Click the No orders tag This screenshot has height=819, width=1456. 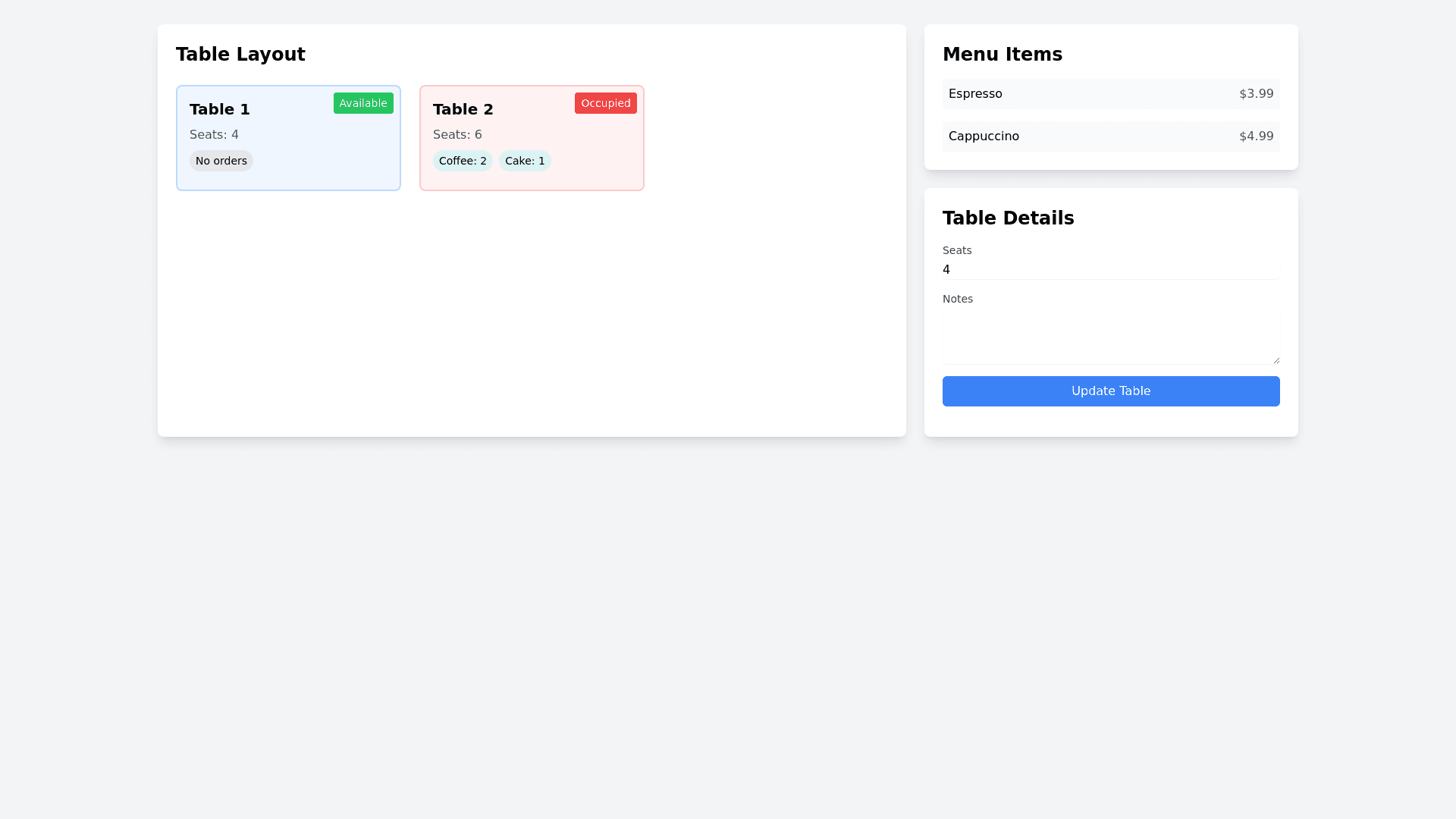pyautogui.click(x=221, y=161)
